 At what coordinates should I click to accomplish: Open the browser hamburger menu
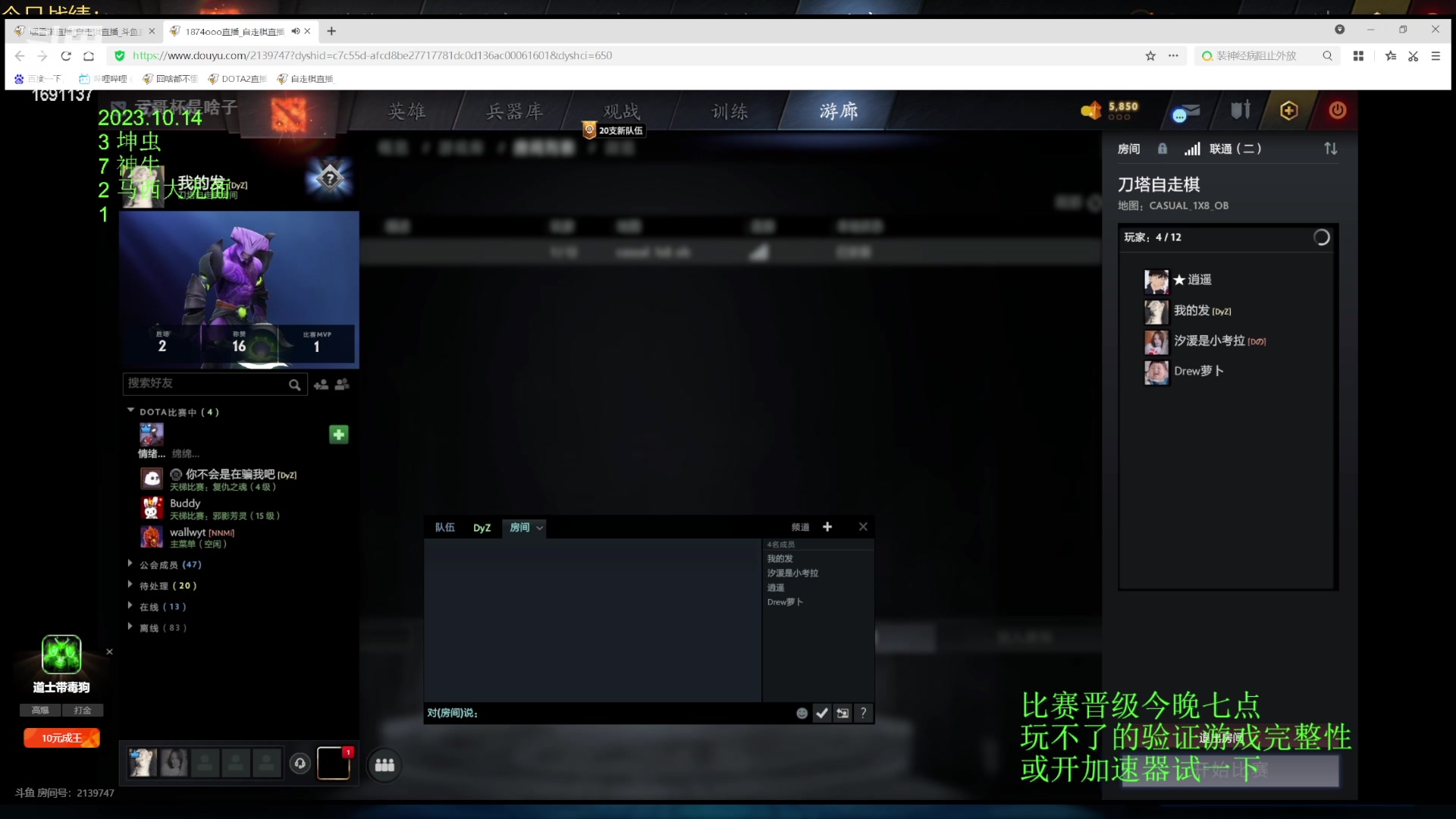point(1436,56)
